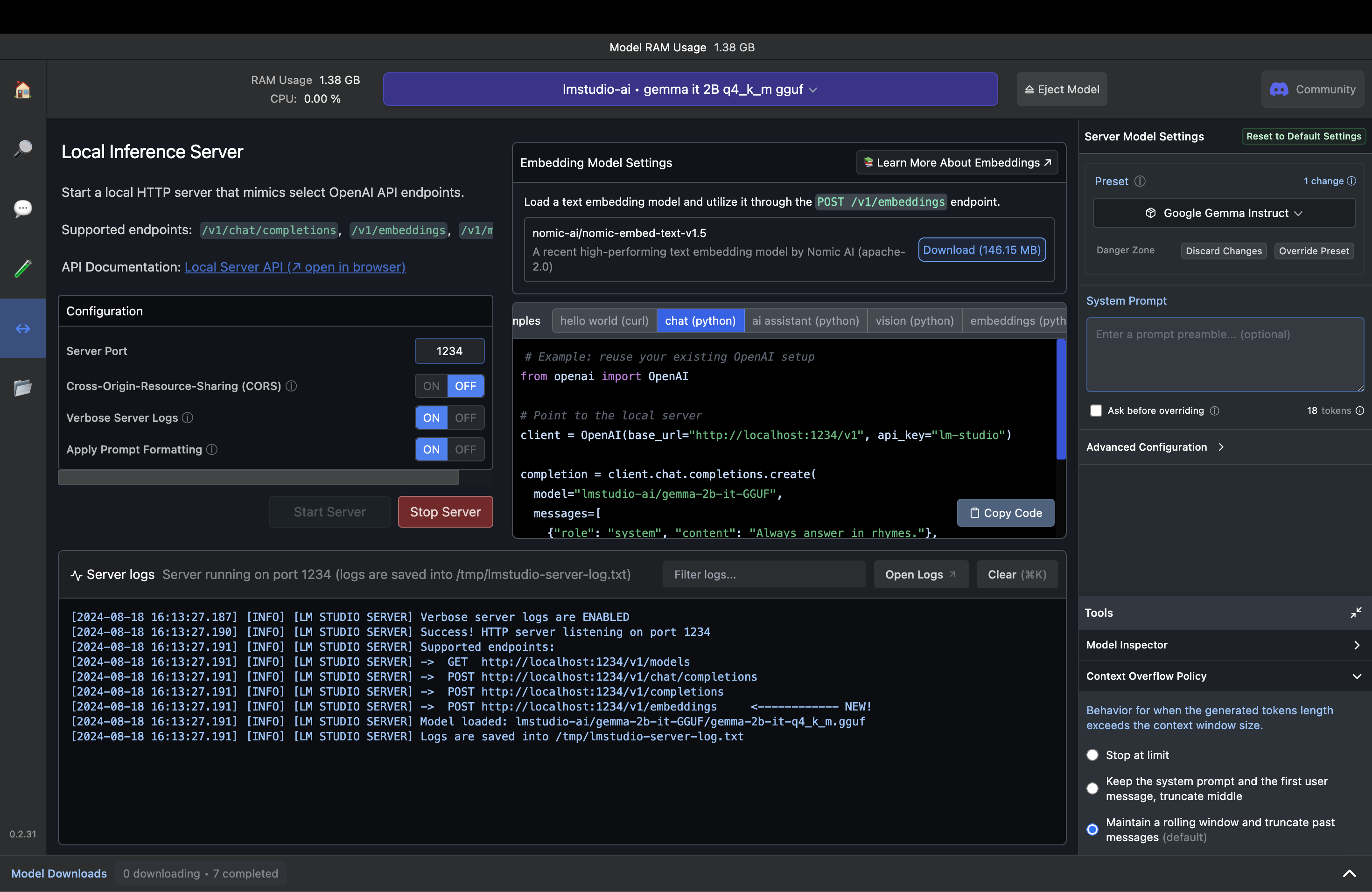Click the Filter logs search field
Screen dimensions: 1372x892
pos(764,574)
